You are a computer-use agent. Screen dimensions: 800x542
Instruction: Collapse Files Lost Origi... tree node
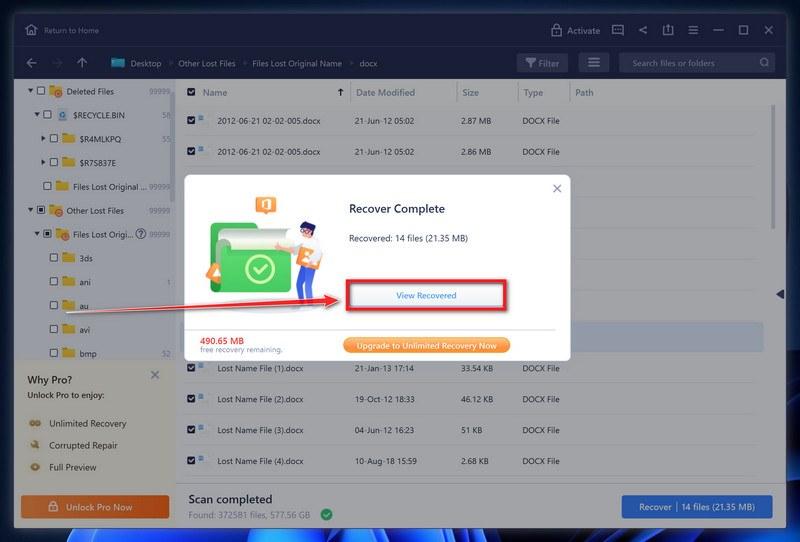coord(37,234)
